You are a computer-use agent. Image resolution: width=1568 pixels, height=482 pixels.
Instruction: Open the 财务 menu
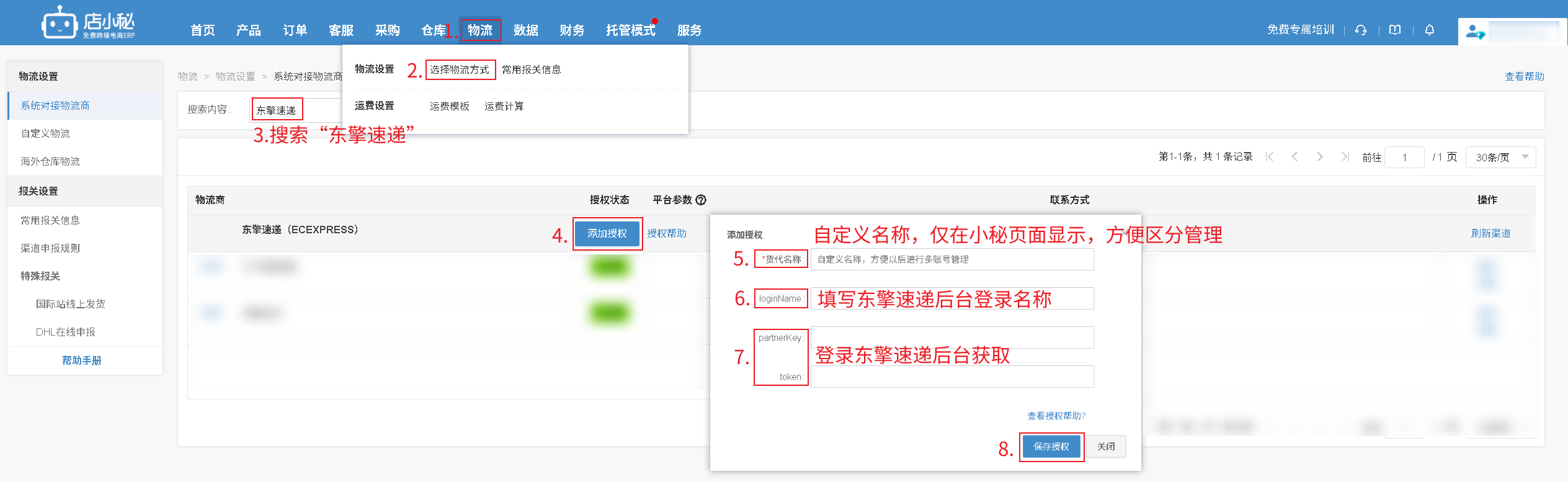[x=572, y=30]
